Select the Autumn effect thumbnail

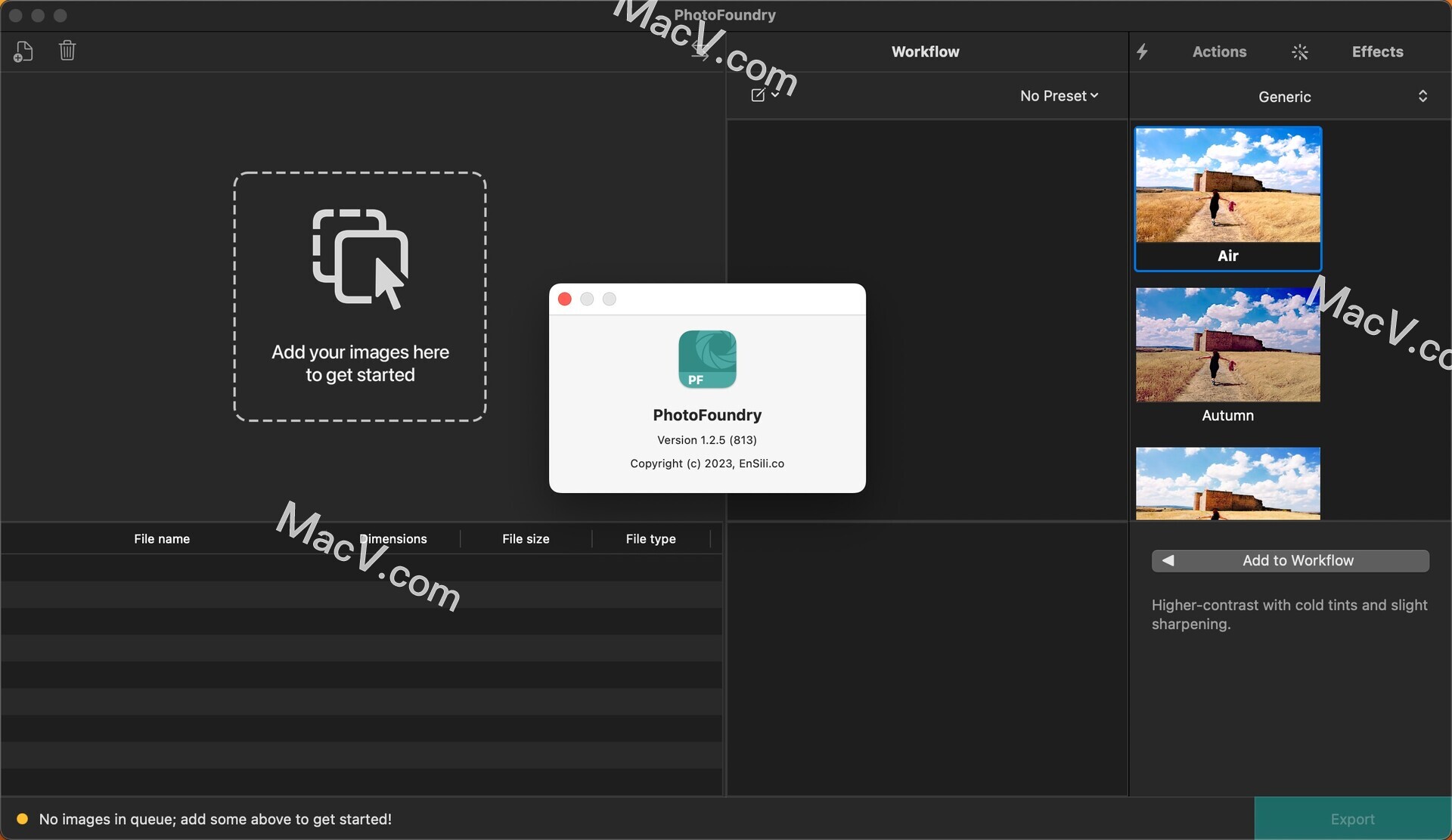pos(1228,345)
